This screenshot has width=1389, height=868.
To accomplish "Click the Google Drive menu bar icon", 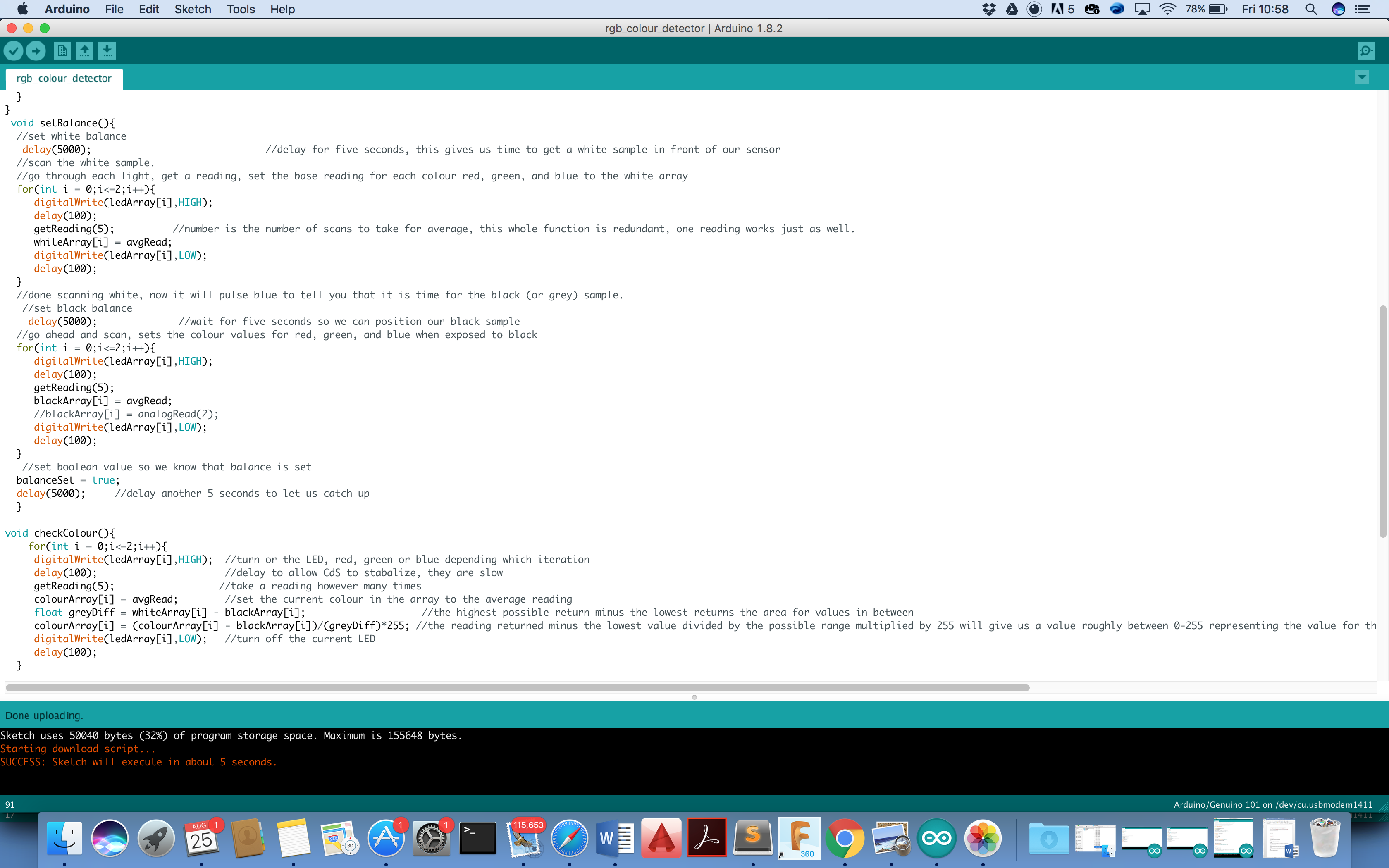I will click(1012, 9).
